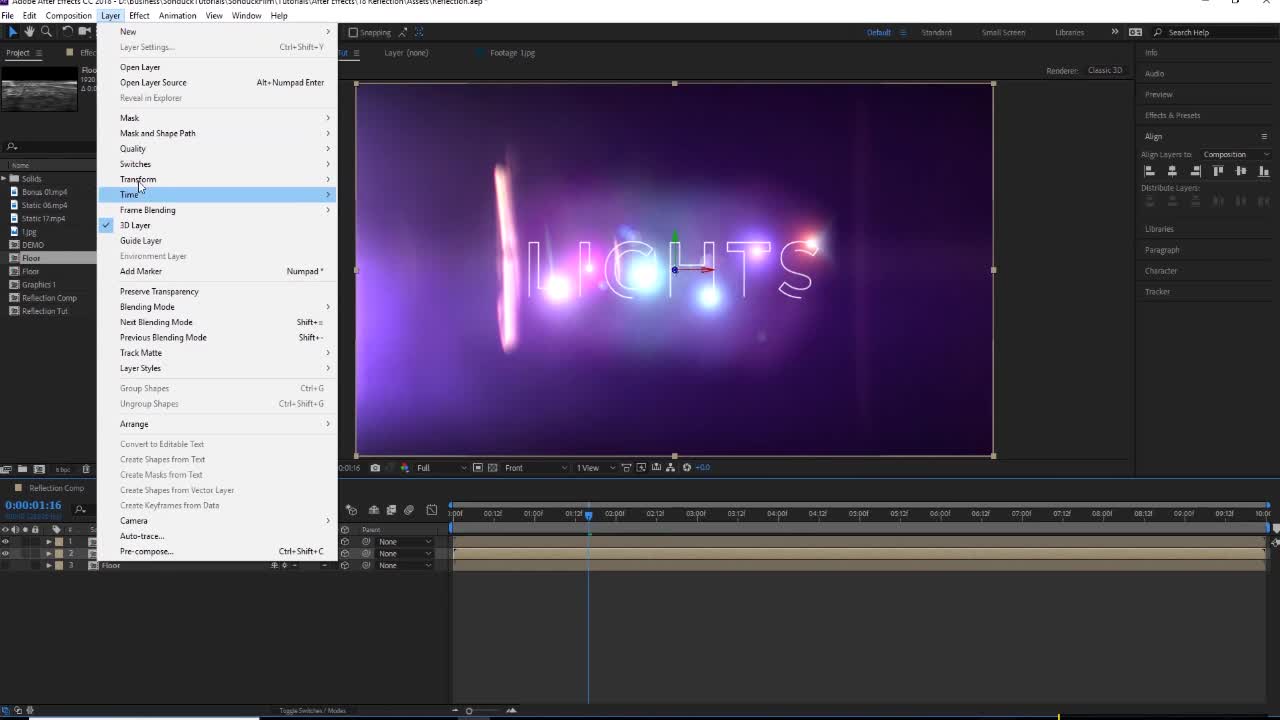Open the 1 View layout dropdown
1280x720 pixels.
pos(594,467)
